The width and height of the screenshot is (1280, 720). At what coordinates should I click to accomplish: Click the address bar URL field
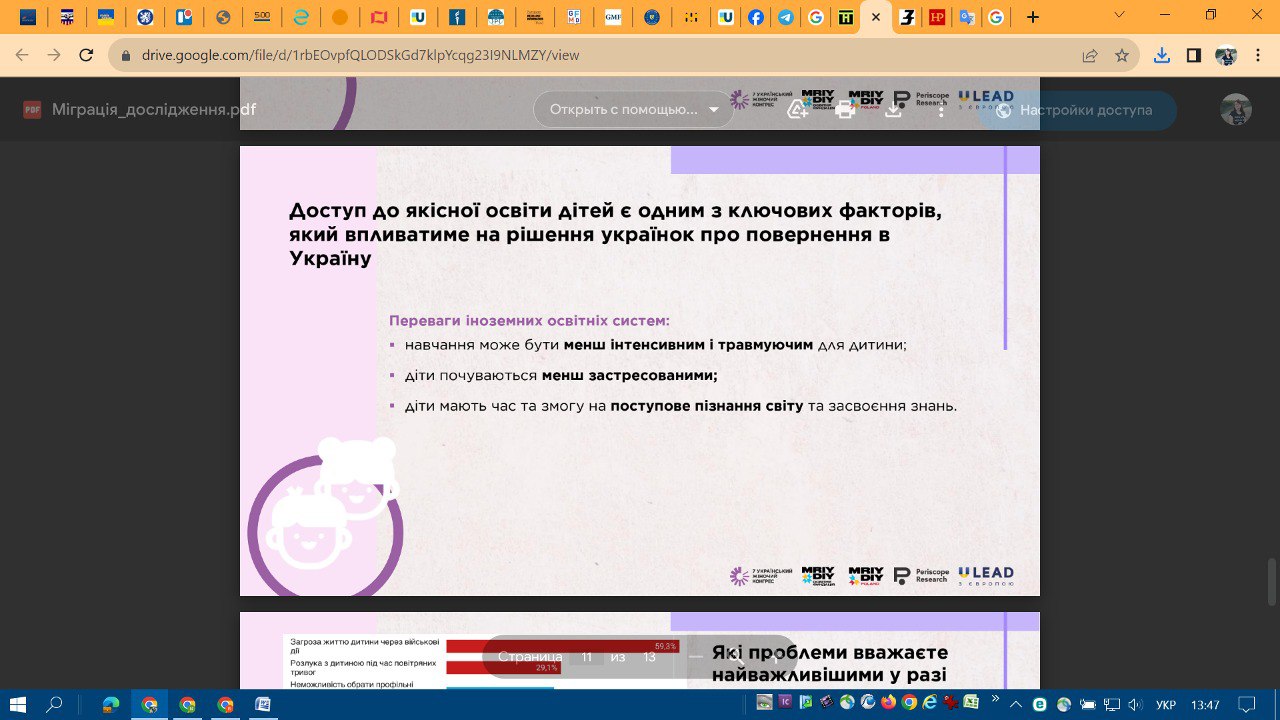[600, 55]
